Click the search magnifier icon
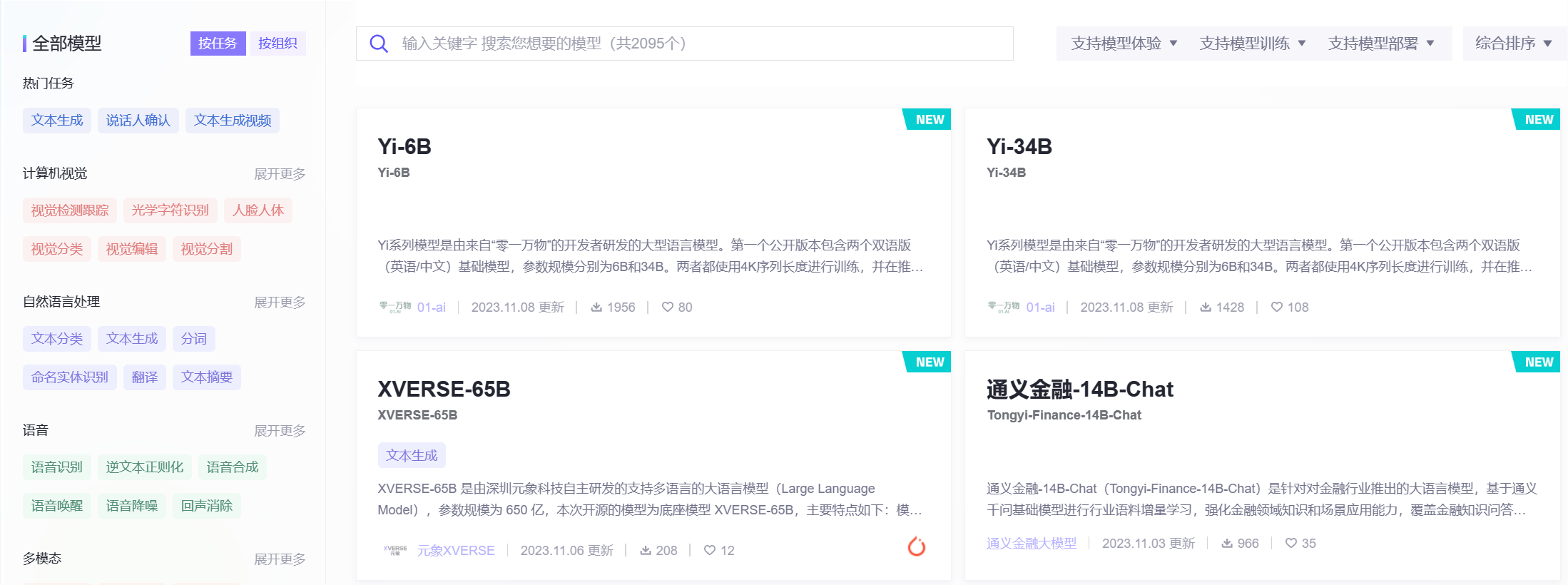The image size is (1568, 585). point(379,44)
